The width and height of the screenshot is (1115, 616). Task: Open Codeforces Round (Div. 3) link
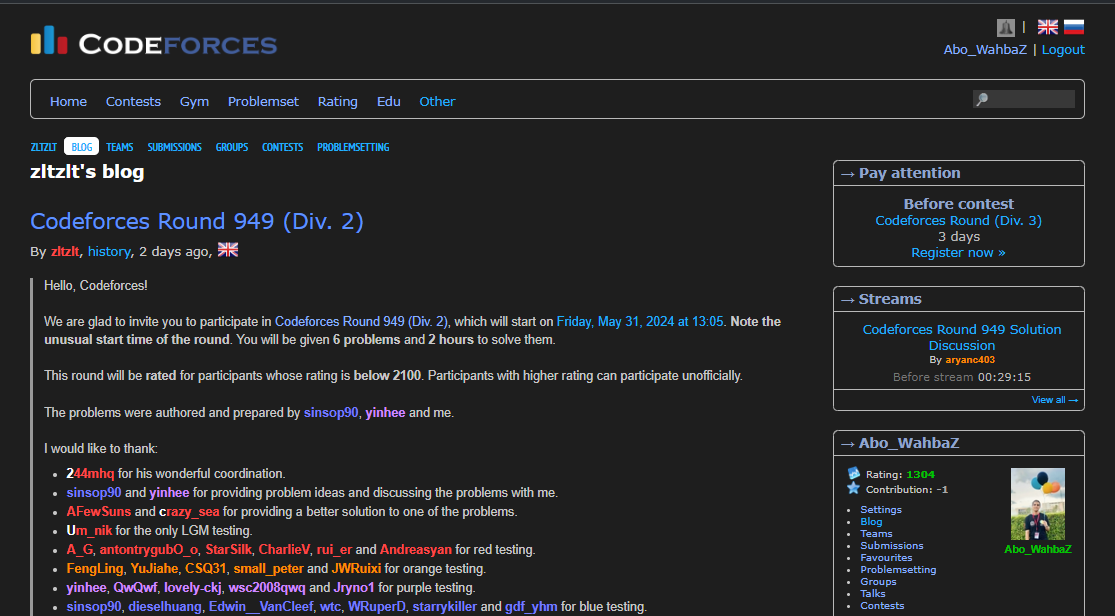tap(959, 221)
